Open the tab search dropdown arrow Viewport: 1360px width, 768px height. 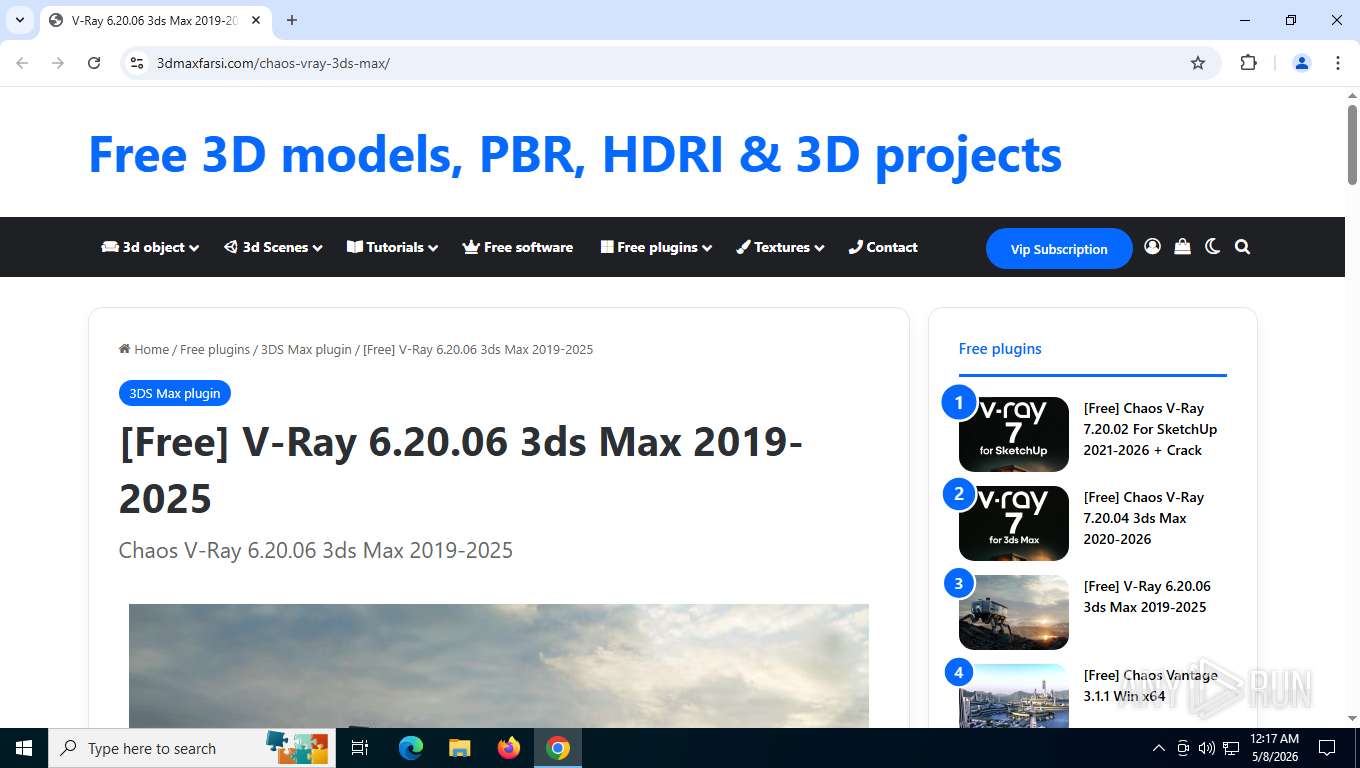click(19, 20)
